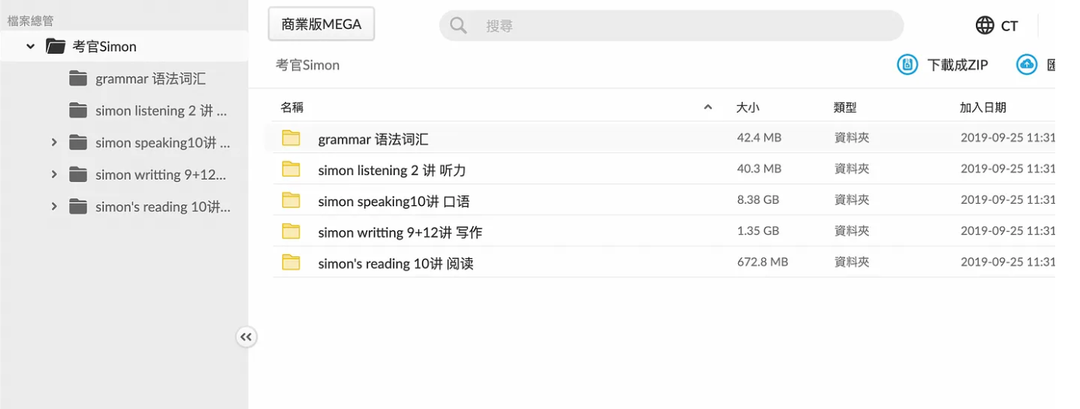Select the grammar 语法词汇 row in file list

tap(663, 138)
